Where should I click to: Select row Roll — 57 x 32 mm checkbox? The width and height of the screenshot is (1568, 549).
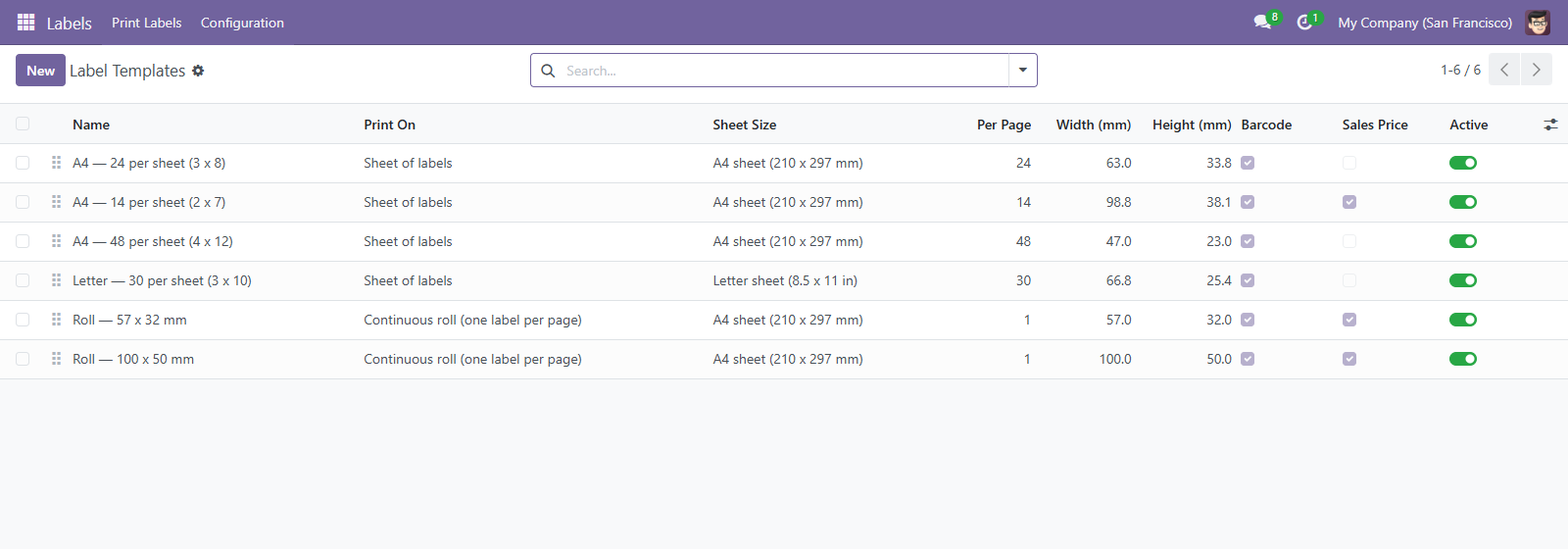point(23,320)
